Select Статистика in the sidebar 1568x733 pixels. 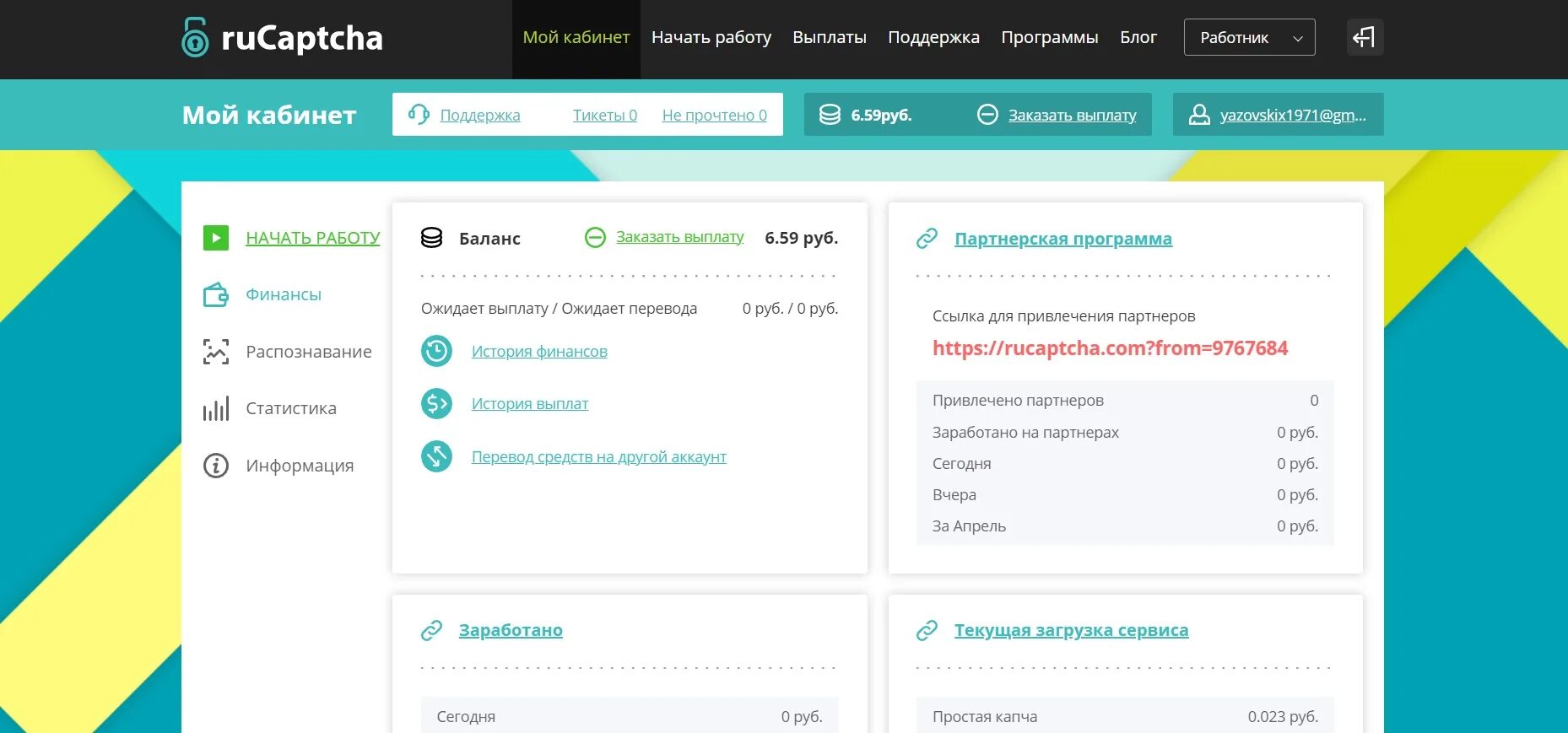point(291,408)
